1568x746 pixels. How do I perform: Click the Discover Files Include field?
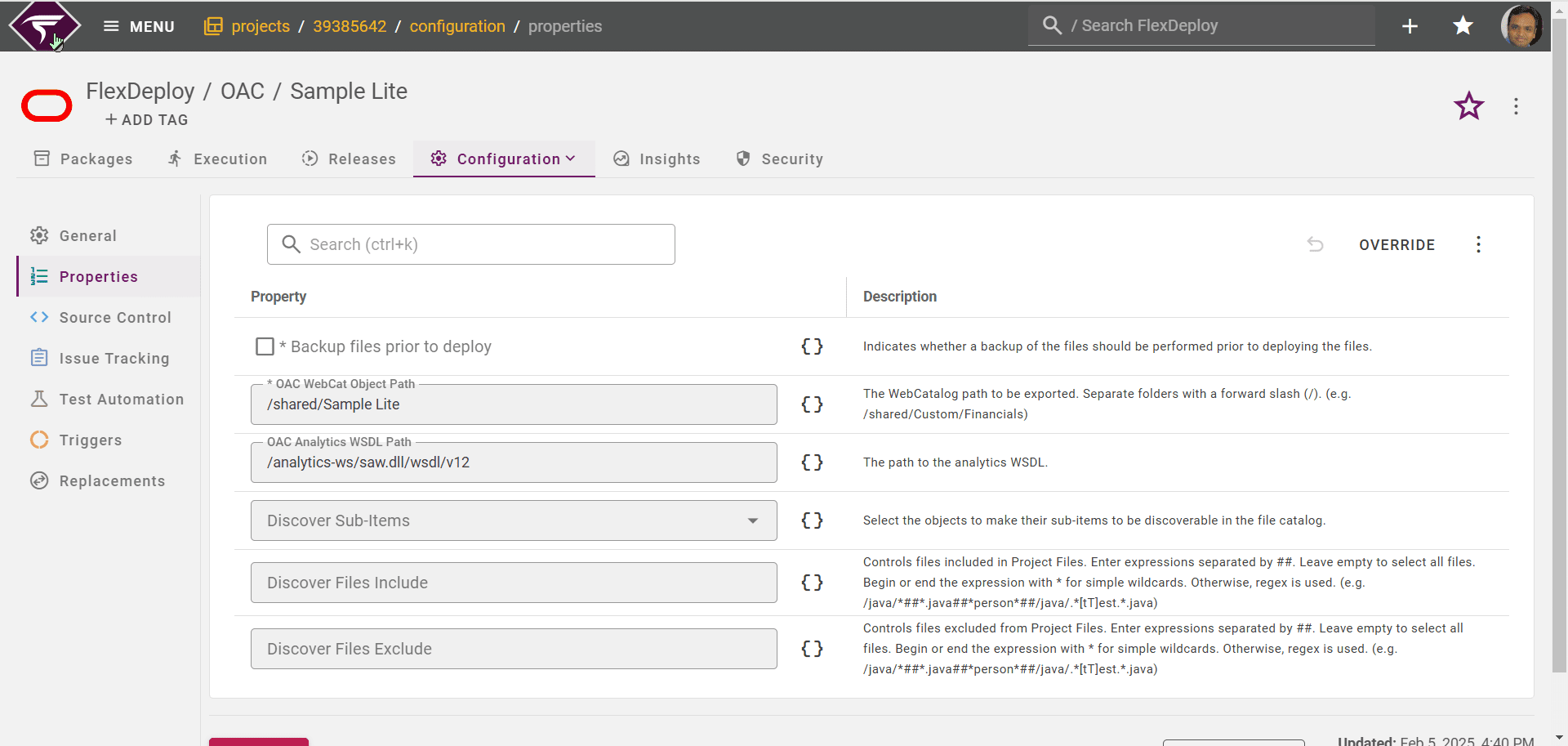(514, 583)
